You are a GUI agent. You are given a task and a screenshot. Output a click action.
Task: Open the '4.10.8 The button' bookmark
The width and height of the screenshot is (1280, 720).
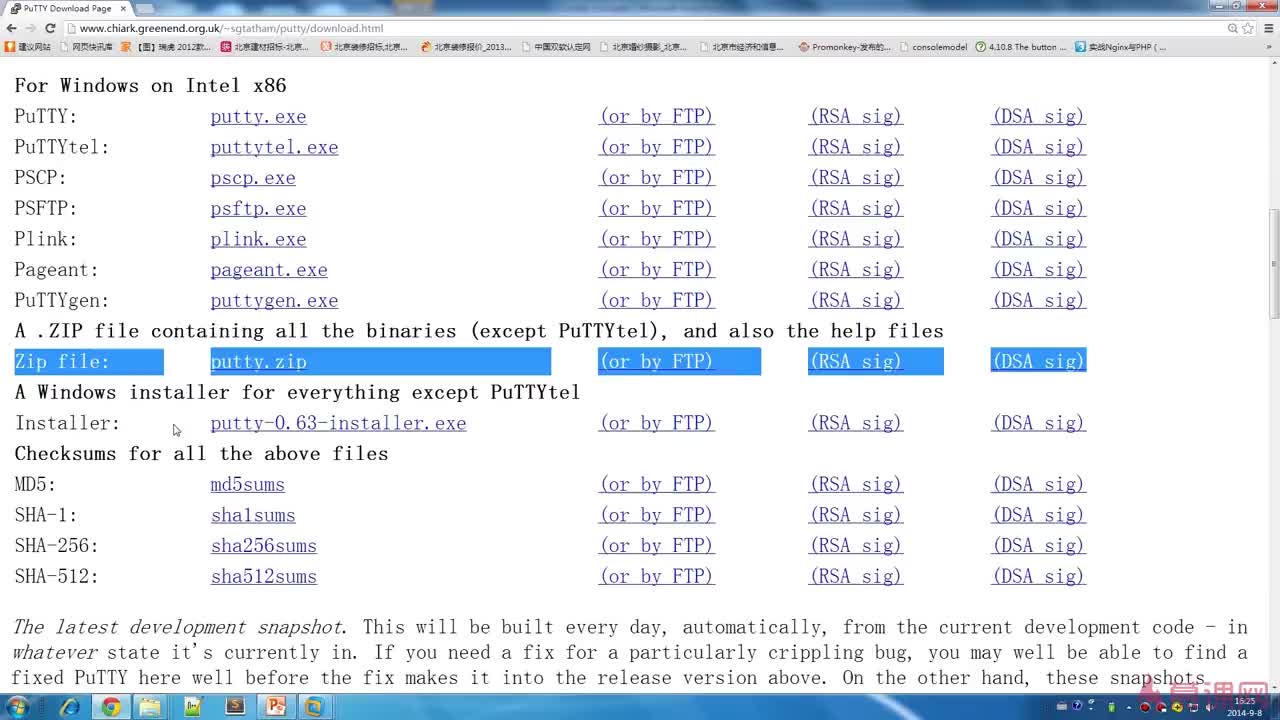[1021, 46]
